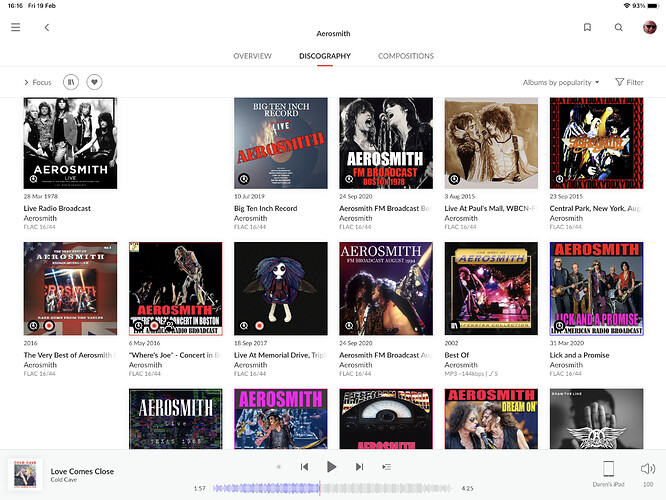This screenshot has height=500, width=666.
Task: Open search with the magnifier icon
Action: 619,27
